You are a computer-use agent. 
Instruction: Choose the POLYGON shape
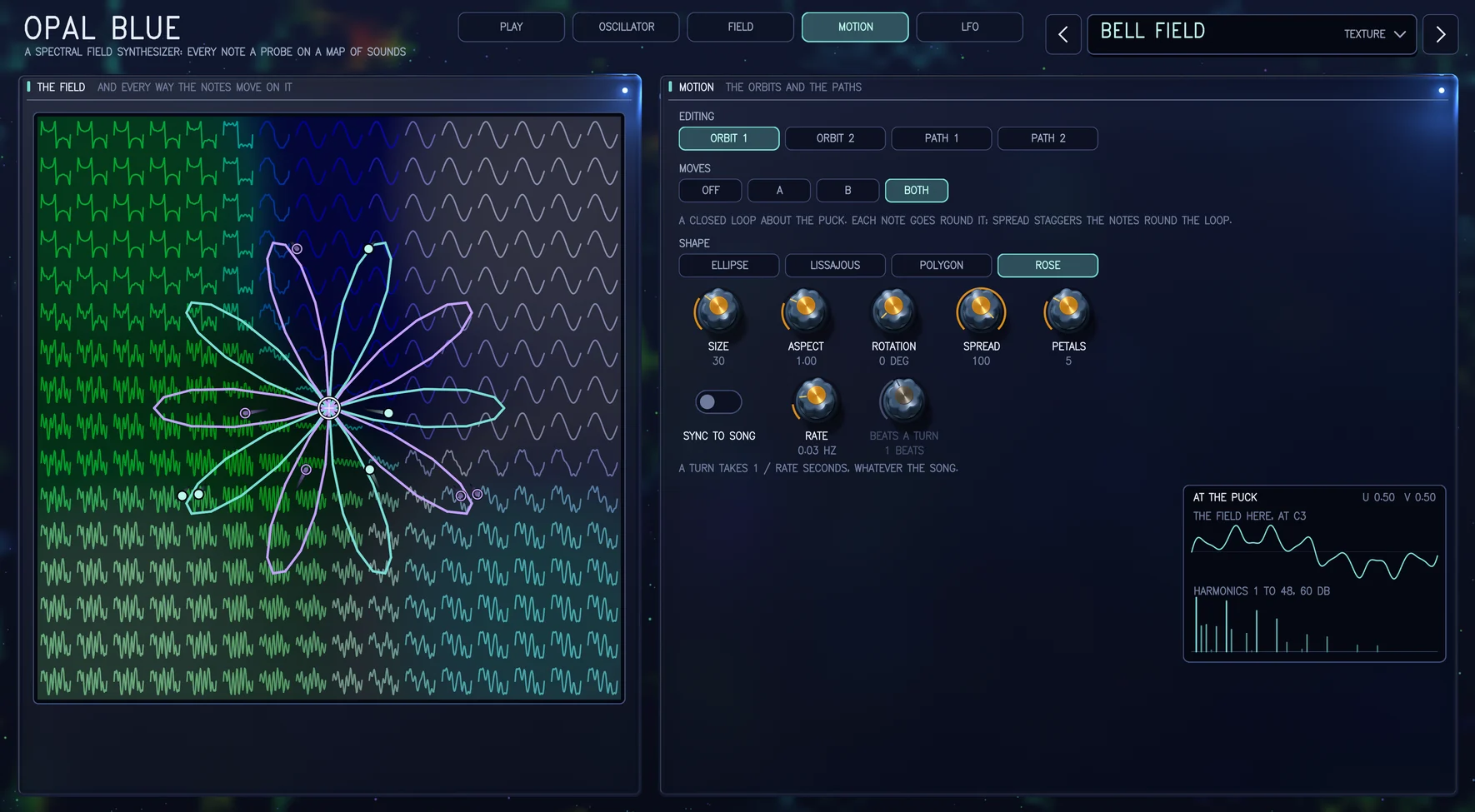tap(942, 266)
